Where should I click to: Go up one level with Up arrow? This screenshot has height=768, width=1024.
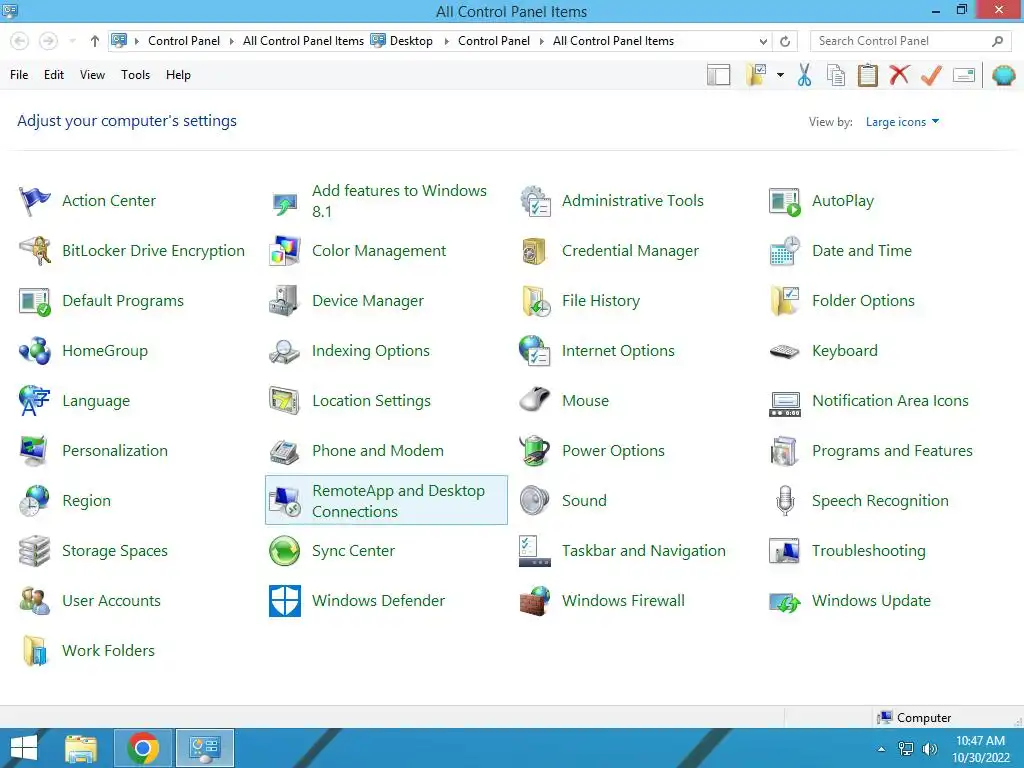[95, 41]
